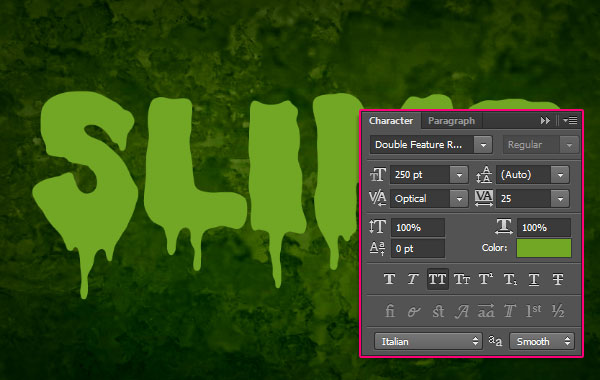Expand the font size dropdown arrow
This screenshot has width=600, height=380.
tap(459, 175)
